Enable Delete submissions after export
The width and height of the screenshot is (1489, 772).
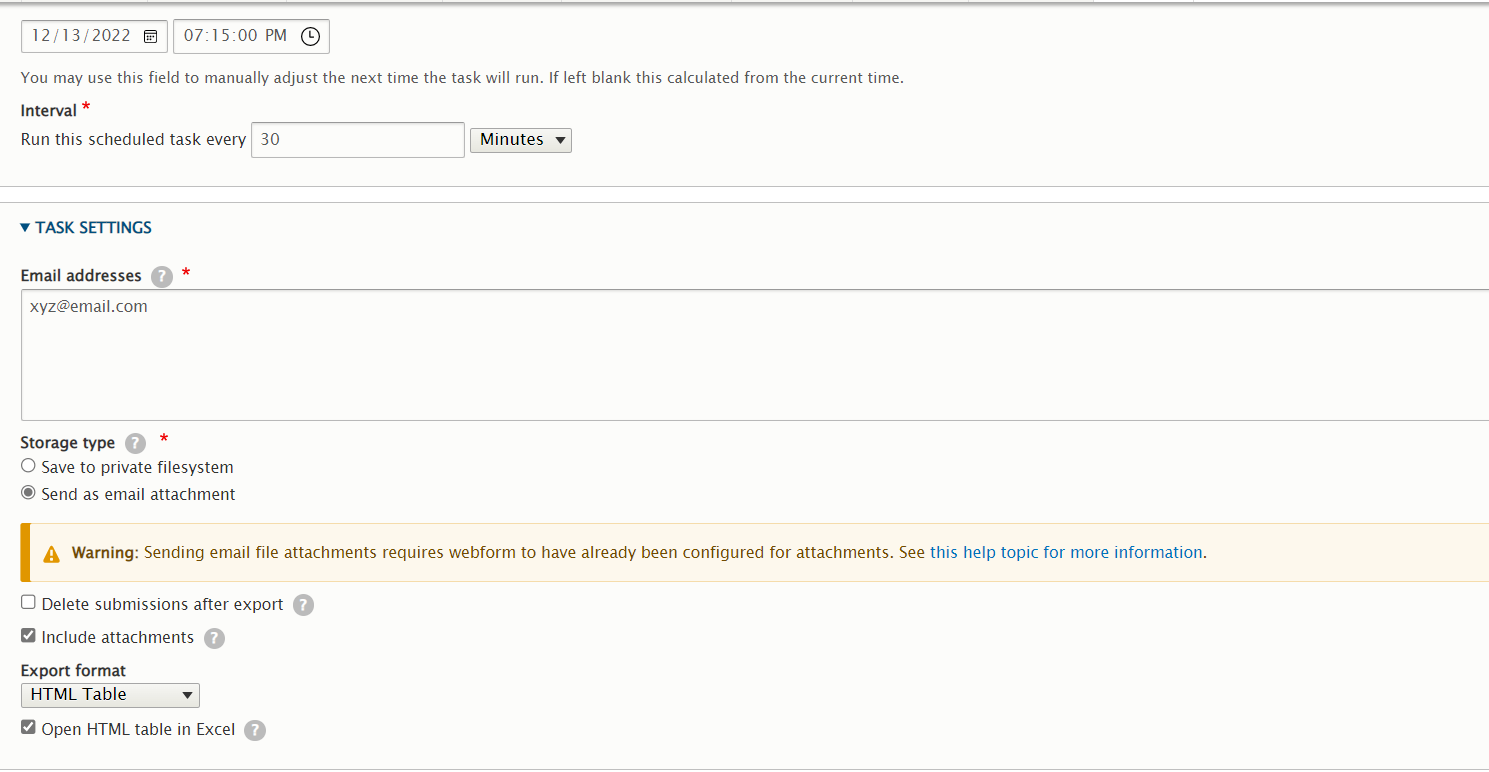click(x=28, y=601)
